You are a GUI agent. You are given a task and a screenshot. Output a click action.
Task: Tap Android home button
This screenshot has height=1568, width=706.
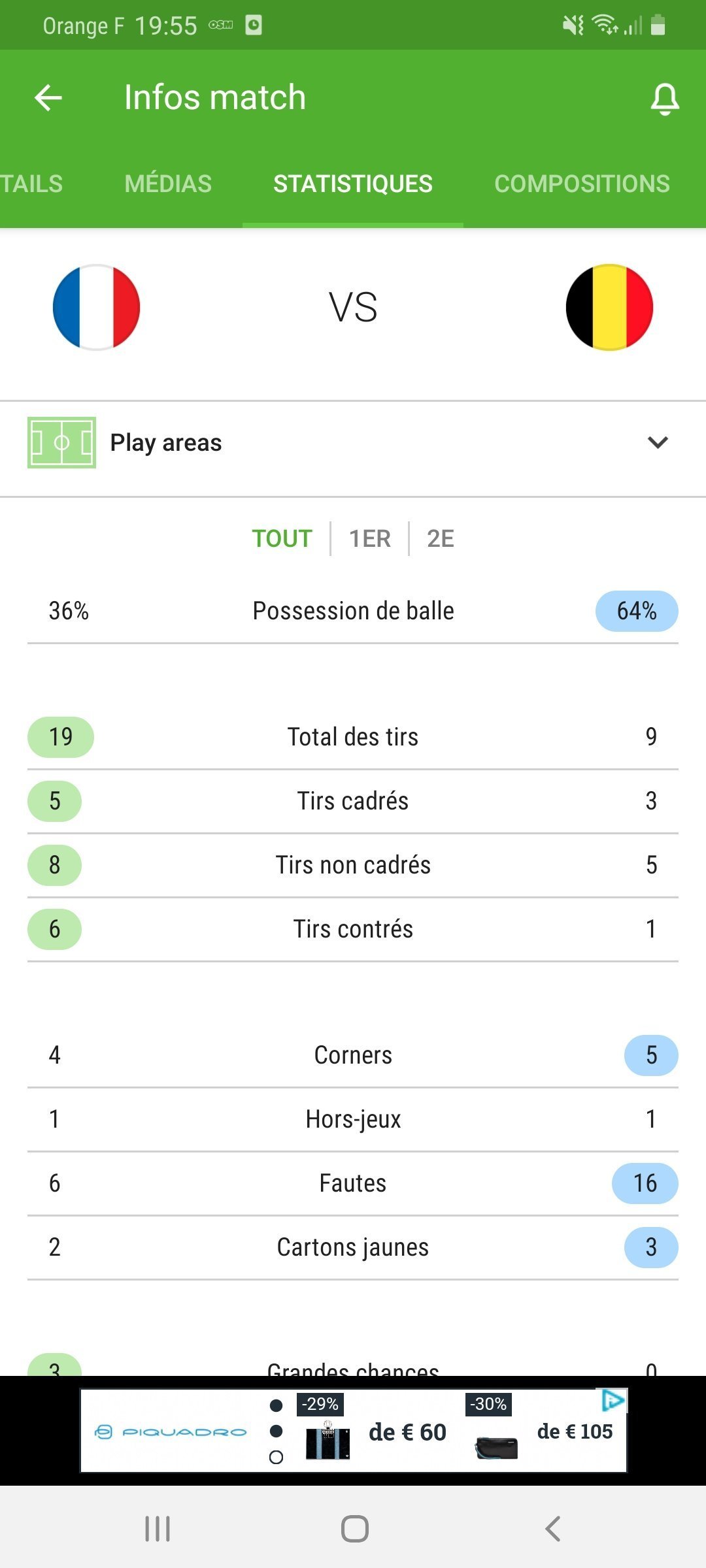(x=354, y=1529)
